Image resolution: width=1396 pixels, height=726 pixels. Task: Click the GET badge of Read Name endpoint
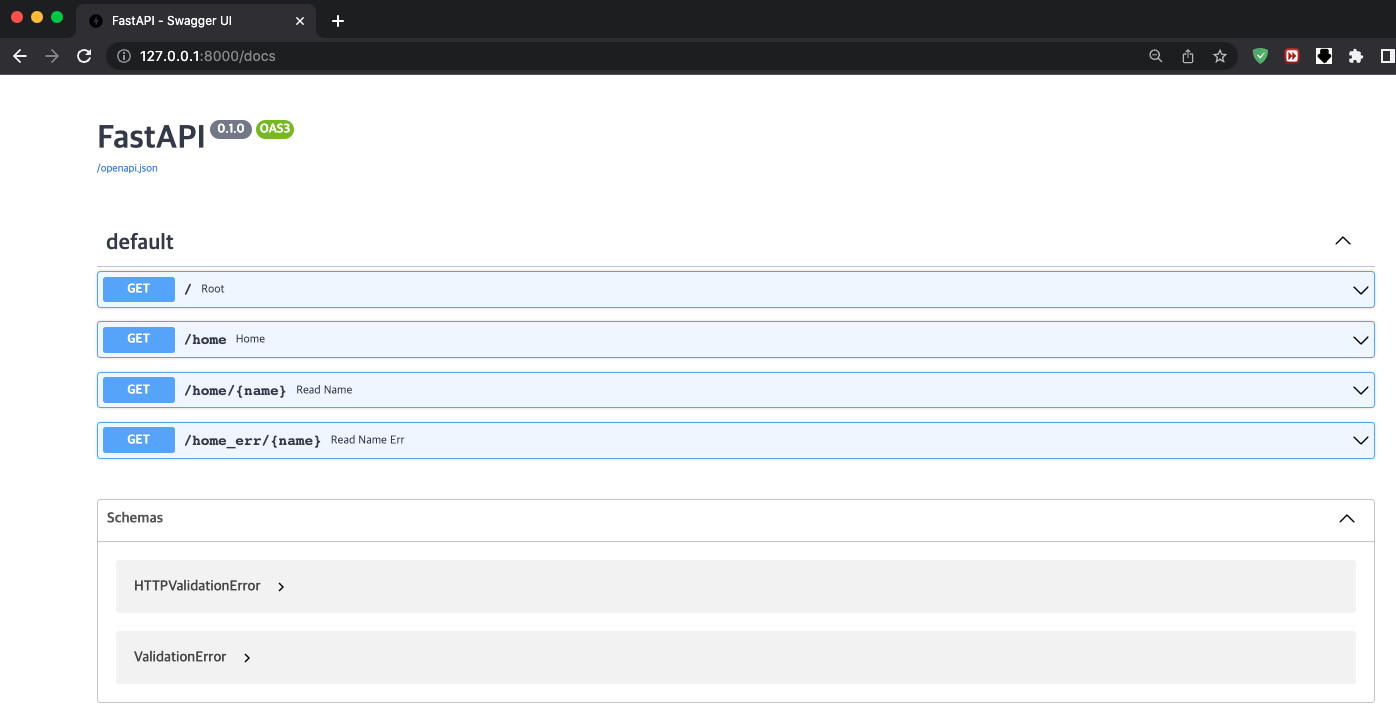pyautogui.click(x=139, y=390)
